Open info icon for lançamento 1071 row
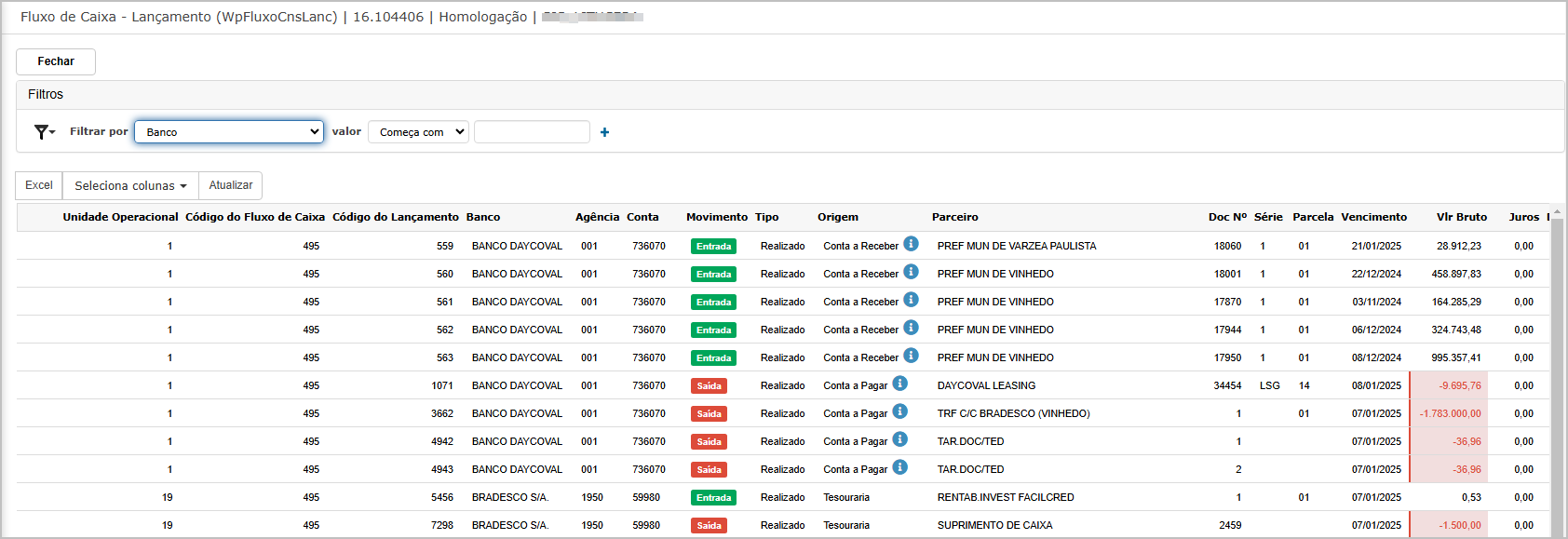Viewport: 1568px width, 539px height. click(900, 384)
